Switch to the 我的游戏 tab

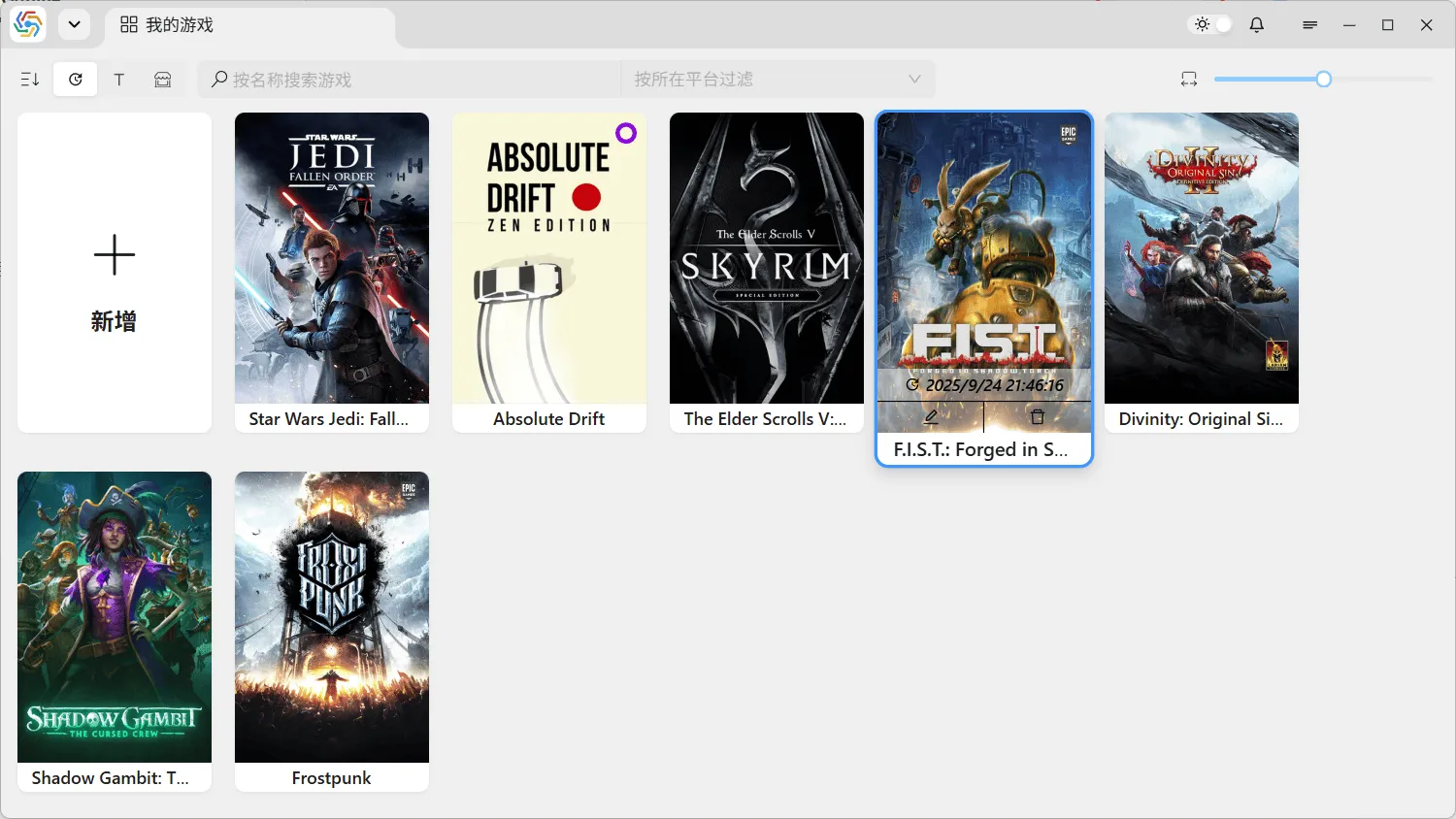coord(167,25)
